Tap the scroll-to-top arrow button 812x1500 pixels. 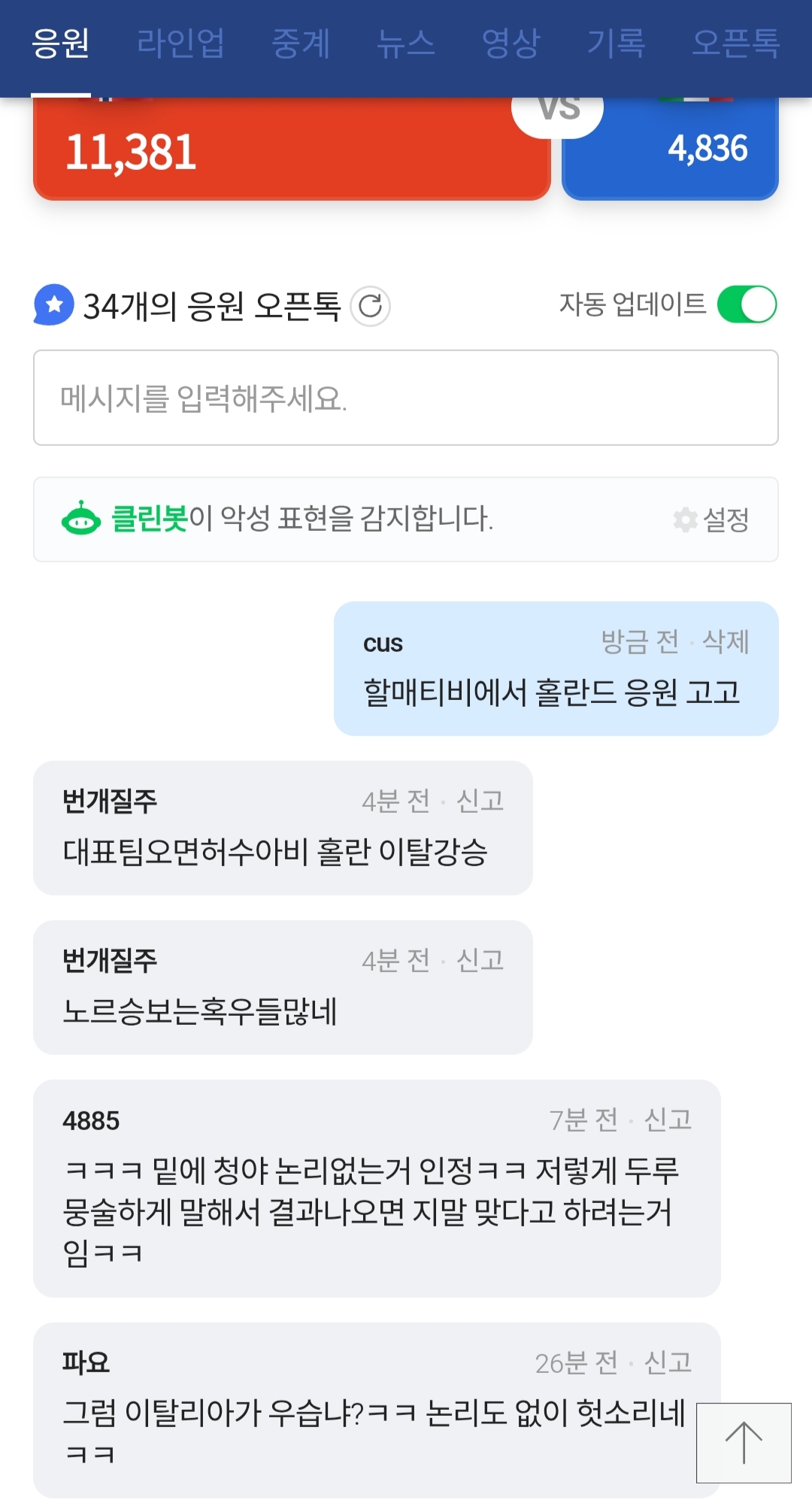[744, 1442]
